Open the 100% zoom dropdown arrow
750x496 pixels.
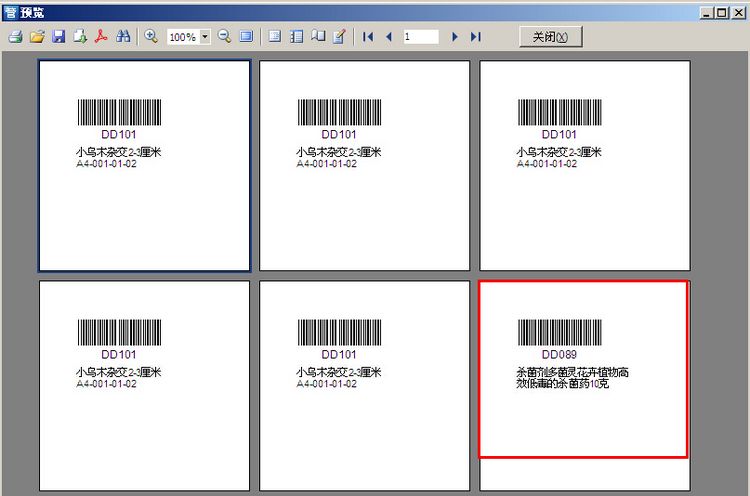205,37
